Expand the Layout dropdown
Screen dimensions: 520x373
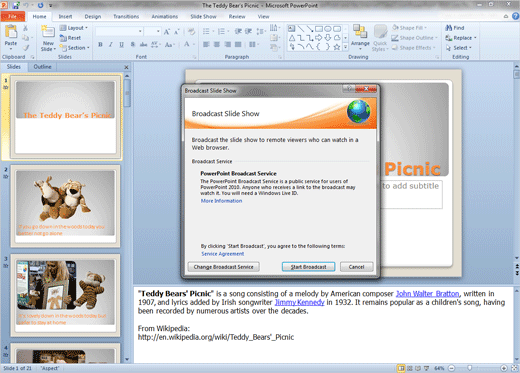tap(74, 28)
